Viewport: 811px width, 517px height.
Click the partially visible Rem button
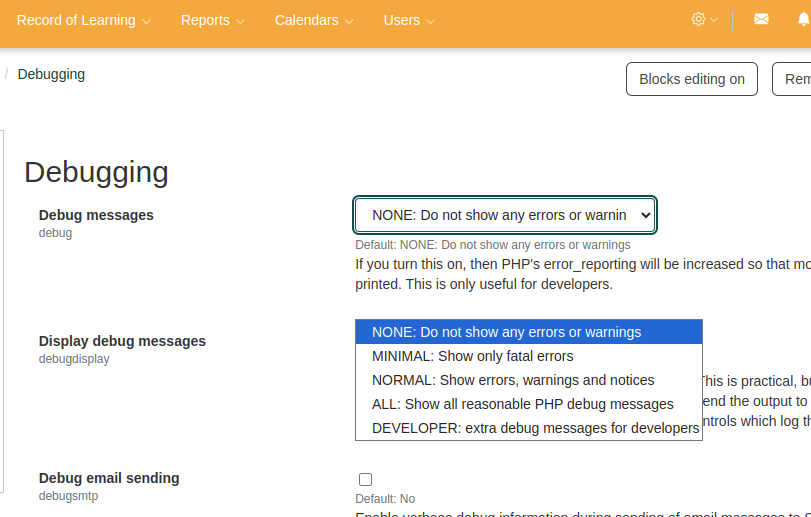[794, 79]
